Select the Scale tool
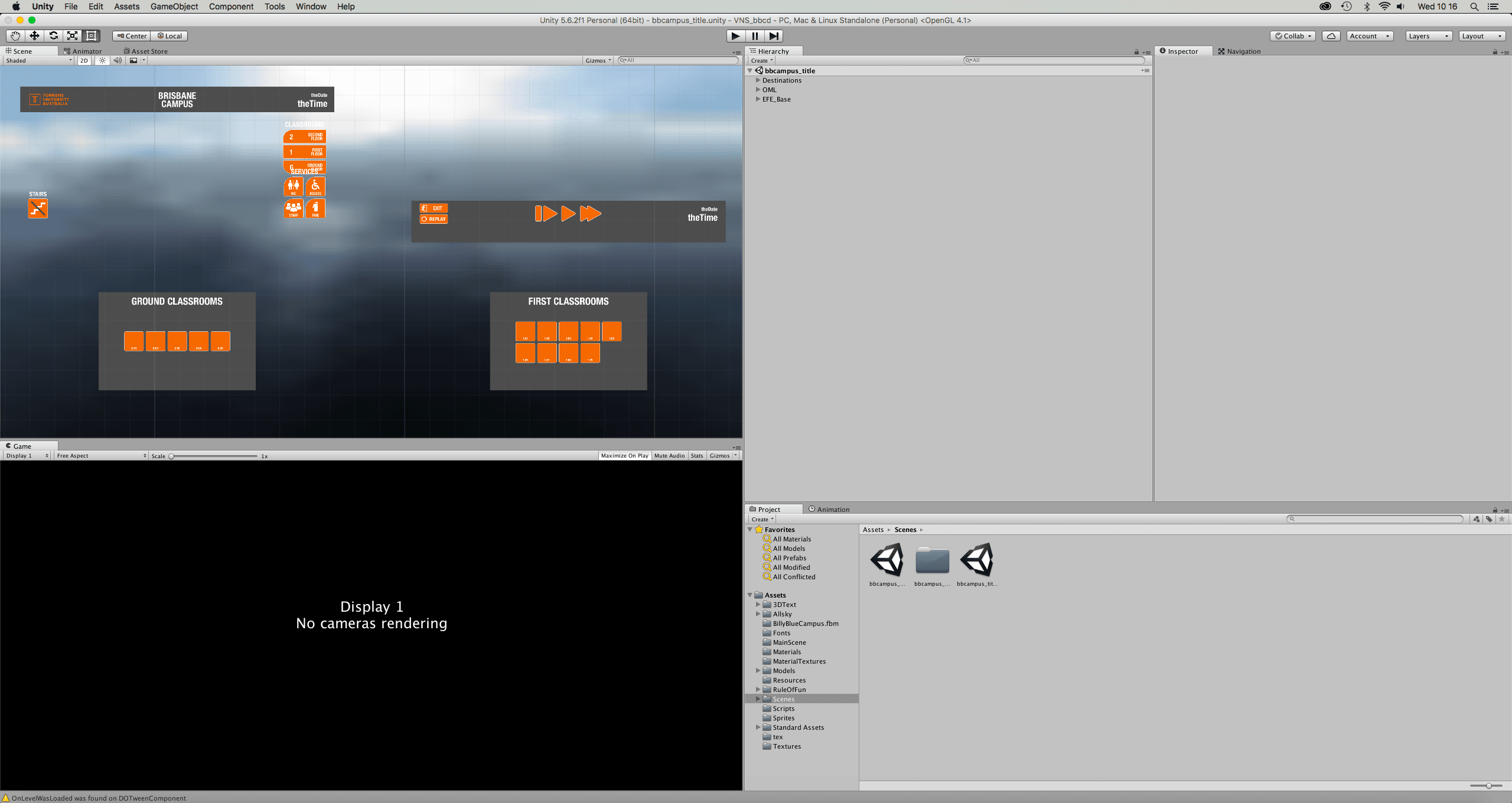 72,35
